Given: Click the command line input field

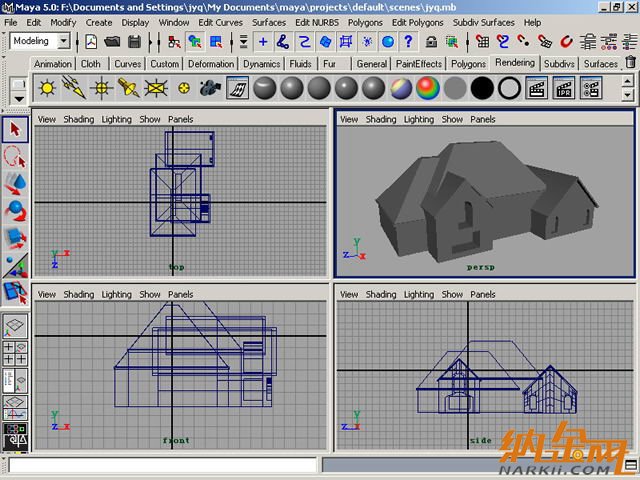Looking at the screenshot, I should pyautogui.click(x=160, y=465).
